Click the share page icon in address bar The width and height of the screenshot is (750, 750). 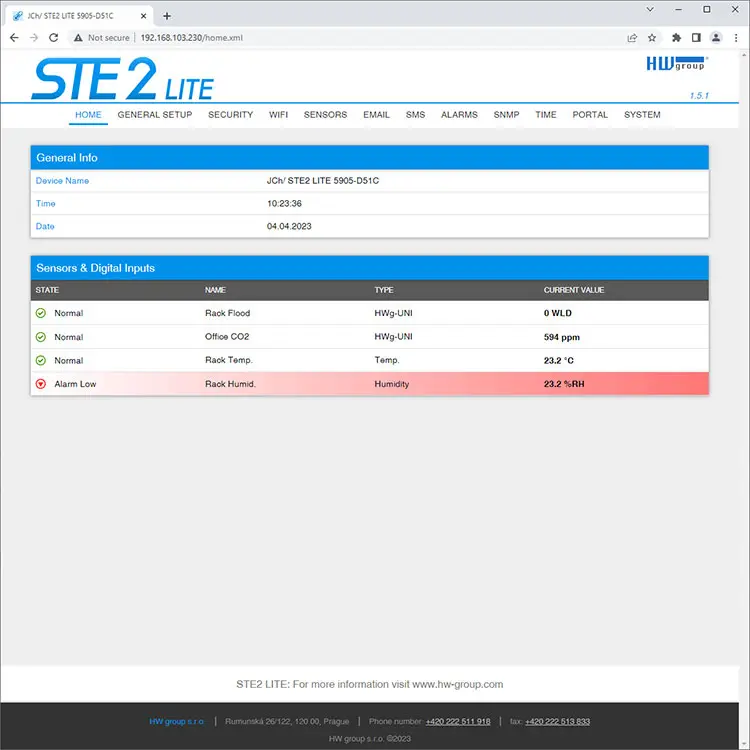(x=632, y=38)
